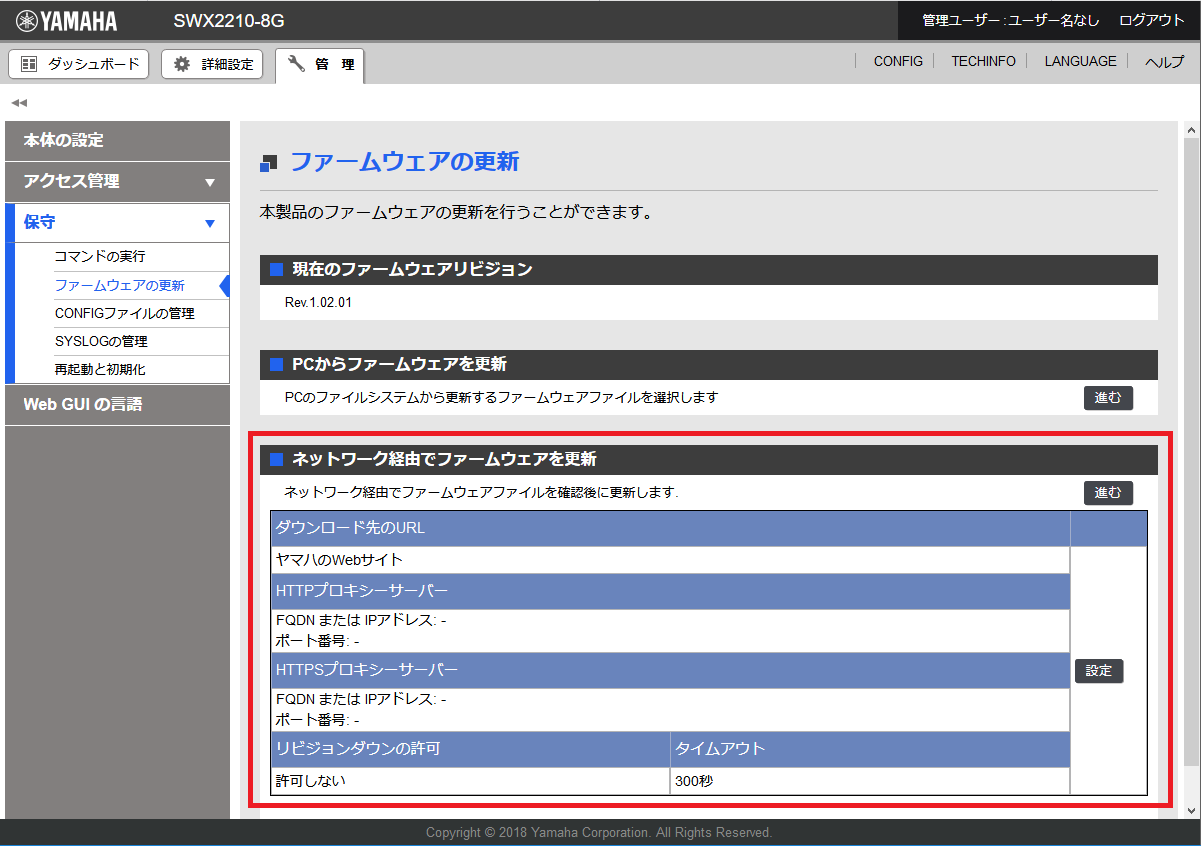Open CONFIG in the top-right menu
This screenshot has width=1201, height=846.
point(898,61)
